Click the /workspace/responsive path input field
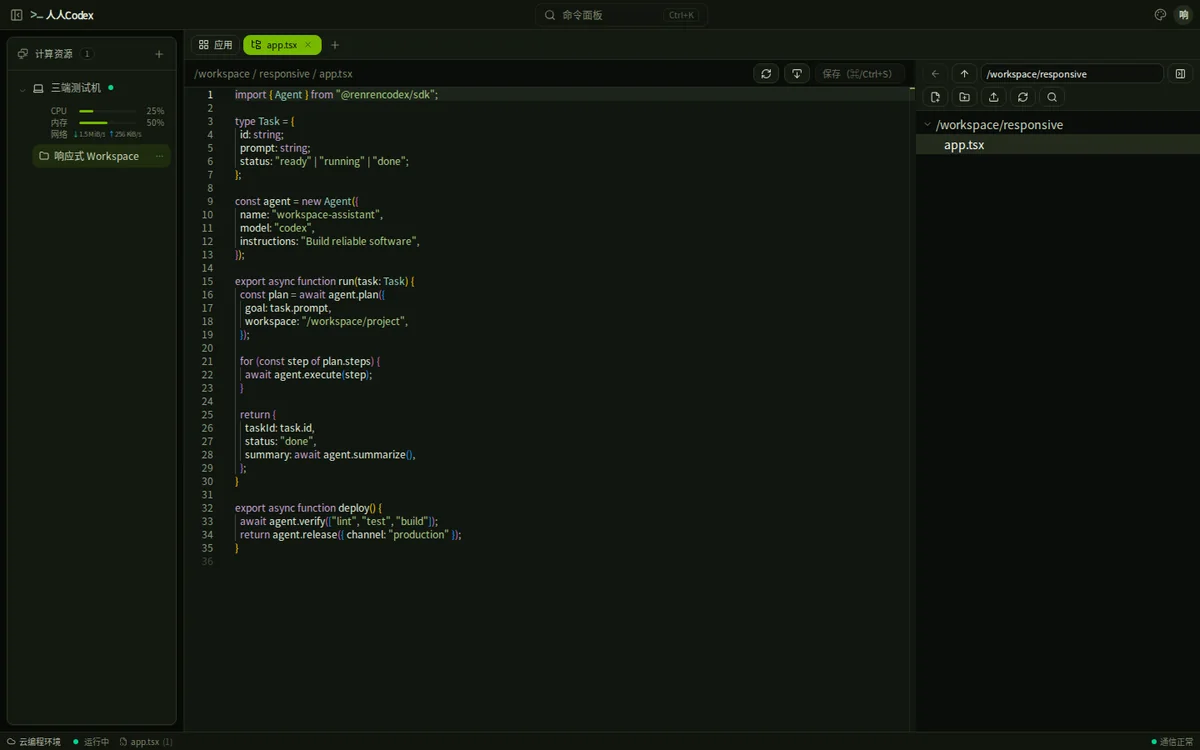Screen dimensions: 1200x750 pos(1072,73)
